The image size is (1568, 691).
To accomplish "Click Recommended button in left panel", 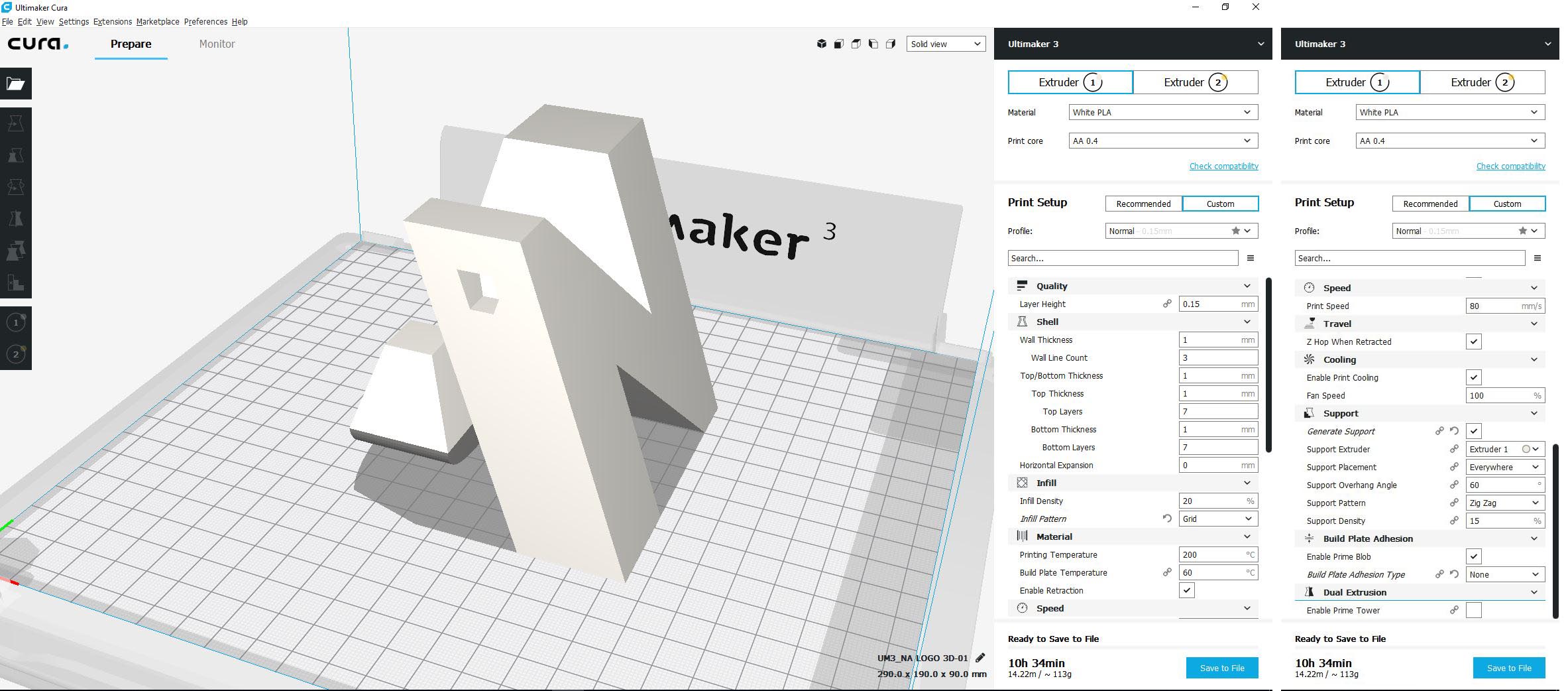I will (x=1143, y=204).
